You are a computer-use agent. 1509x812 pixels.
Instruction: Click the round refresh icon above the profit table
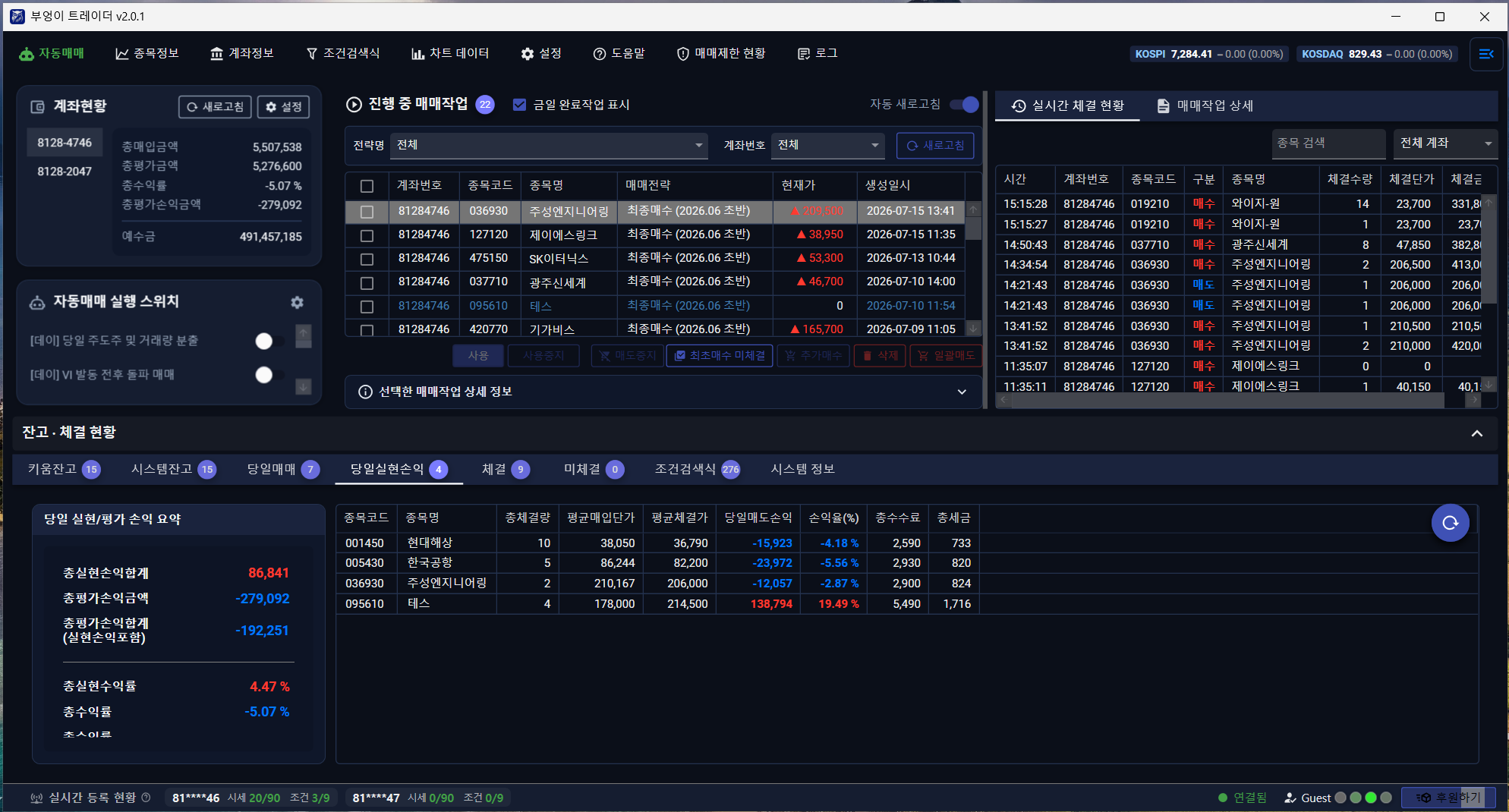pos(1450,523)
